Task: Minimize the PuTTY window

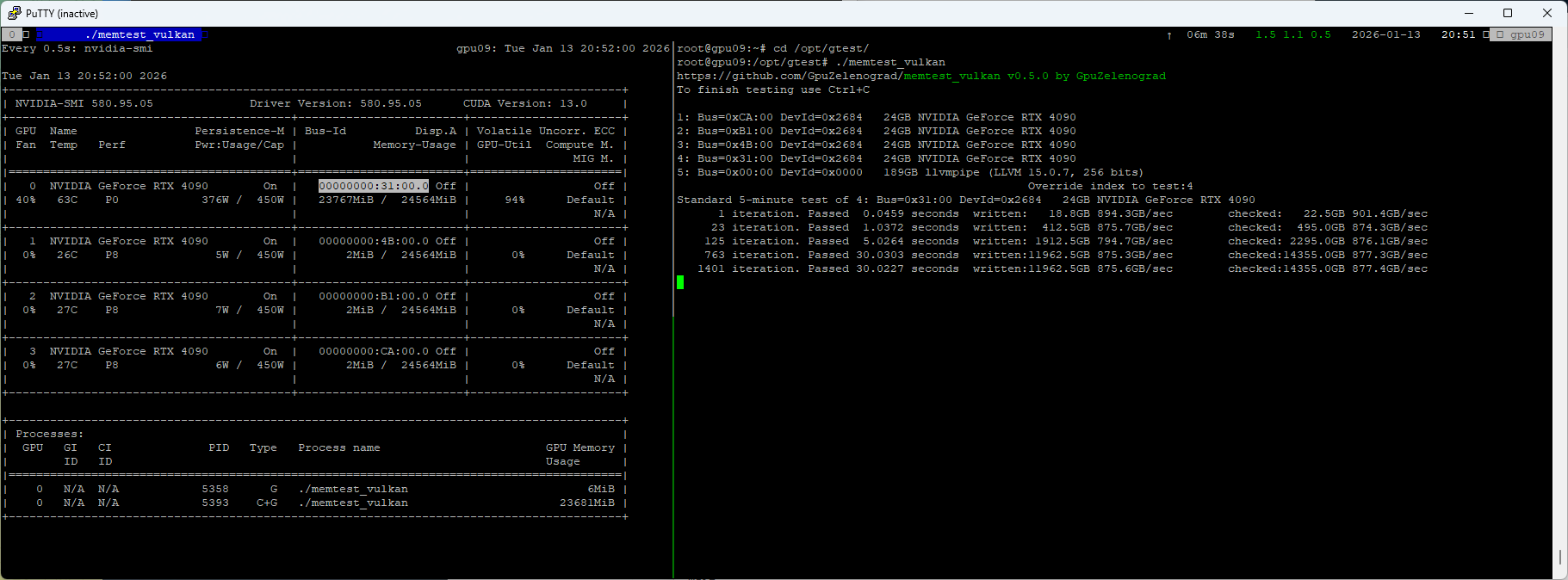Action: pos(1468,13)
